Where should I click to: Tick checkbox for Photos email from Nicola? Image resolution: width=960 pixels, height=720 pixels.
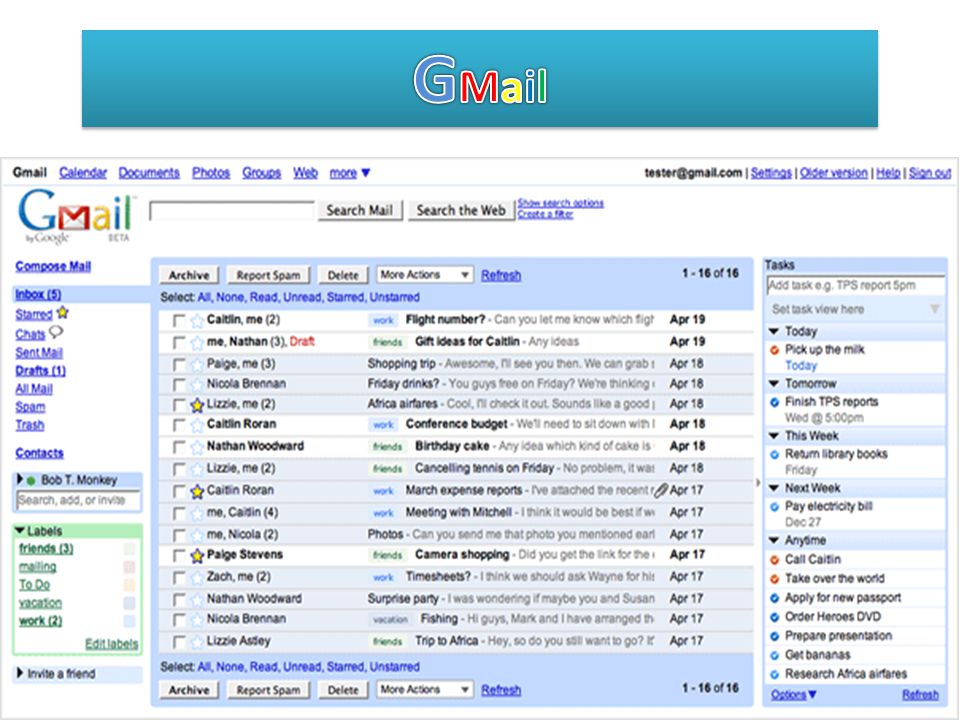(179, 536)
